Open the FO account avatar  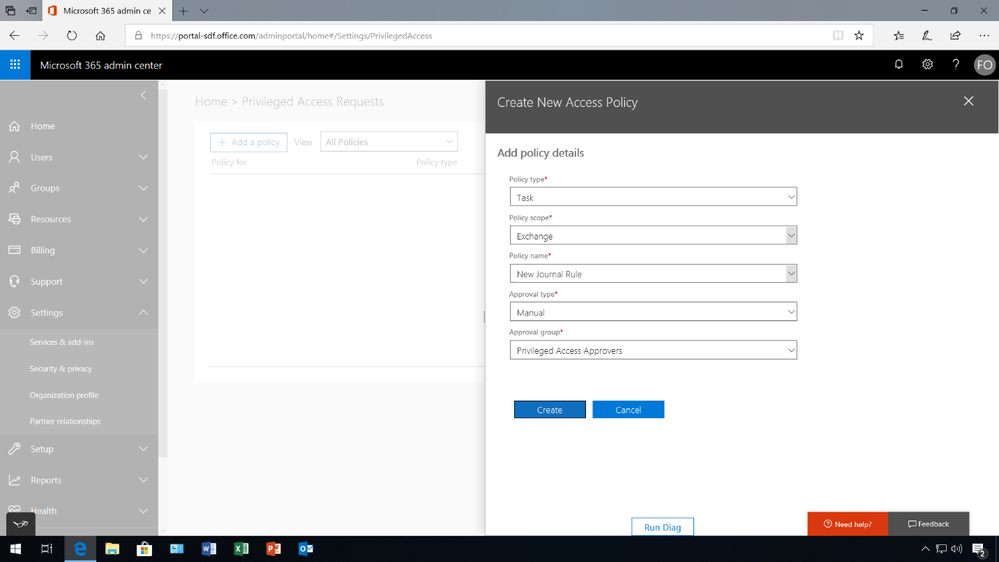(x=984, y=65)
